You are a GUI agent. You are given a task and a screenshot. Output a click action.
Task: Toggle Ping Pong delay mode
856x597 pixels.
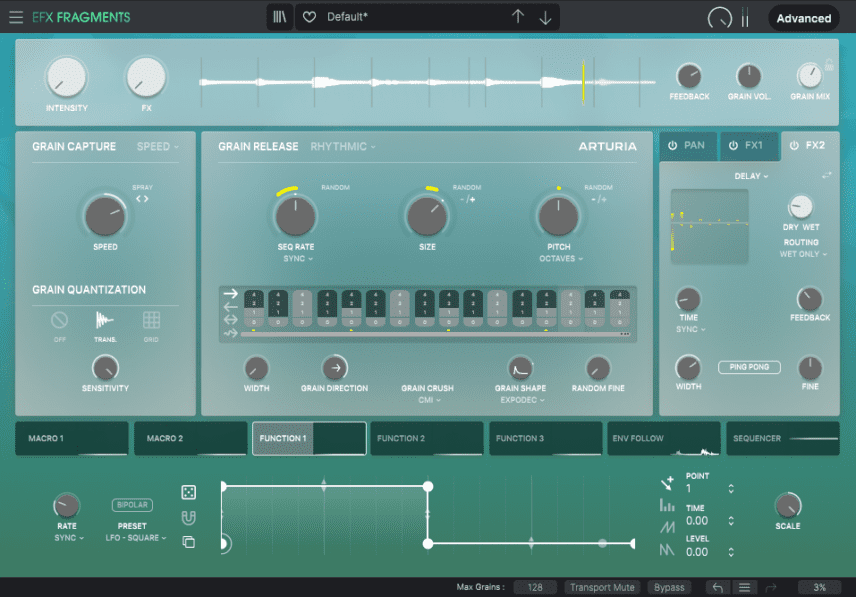coord(749,367)
